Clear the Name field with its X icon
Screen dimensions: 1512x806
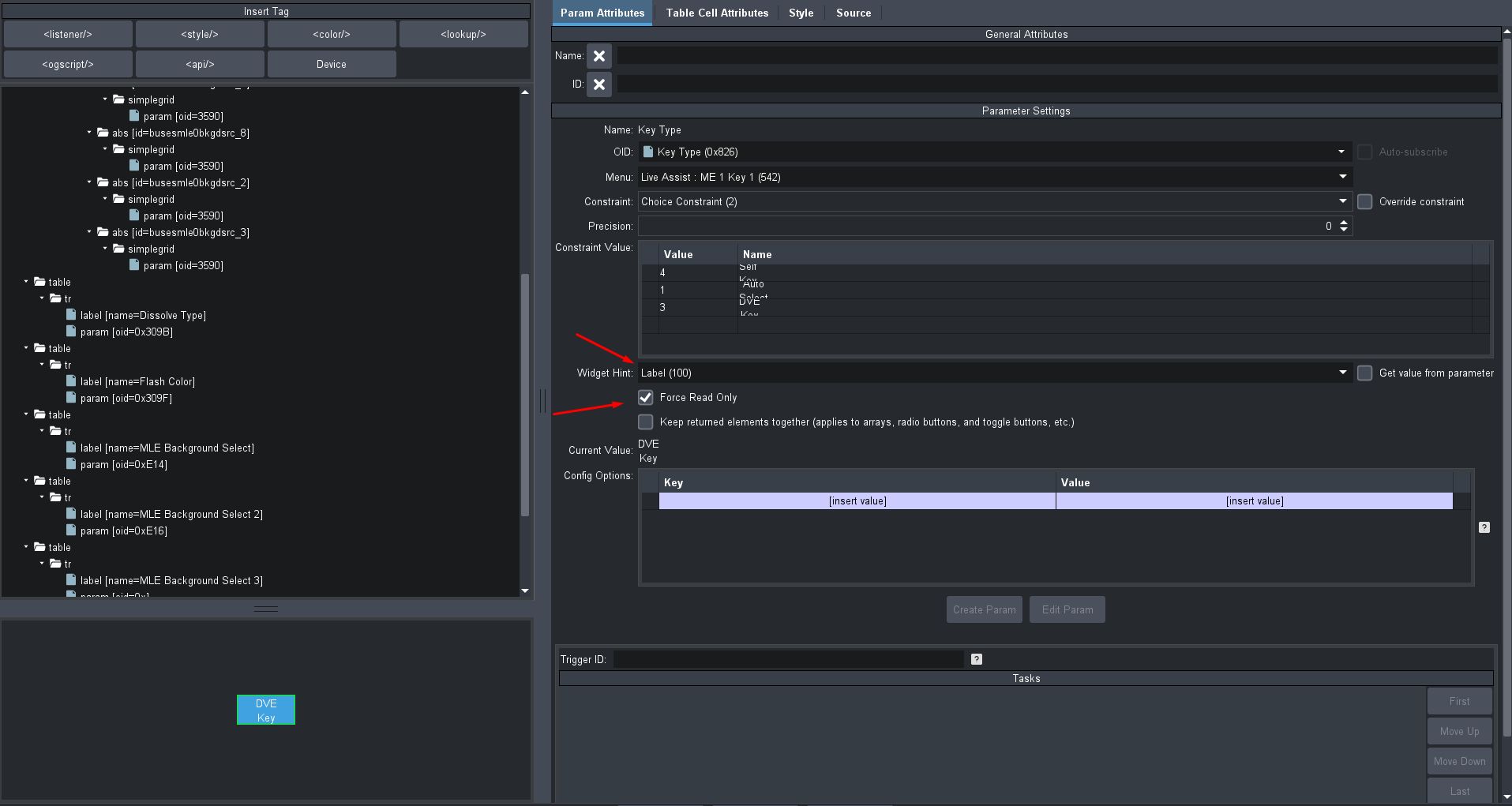point(599,56)
